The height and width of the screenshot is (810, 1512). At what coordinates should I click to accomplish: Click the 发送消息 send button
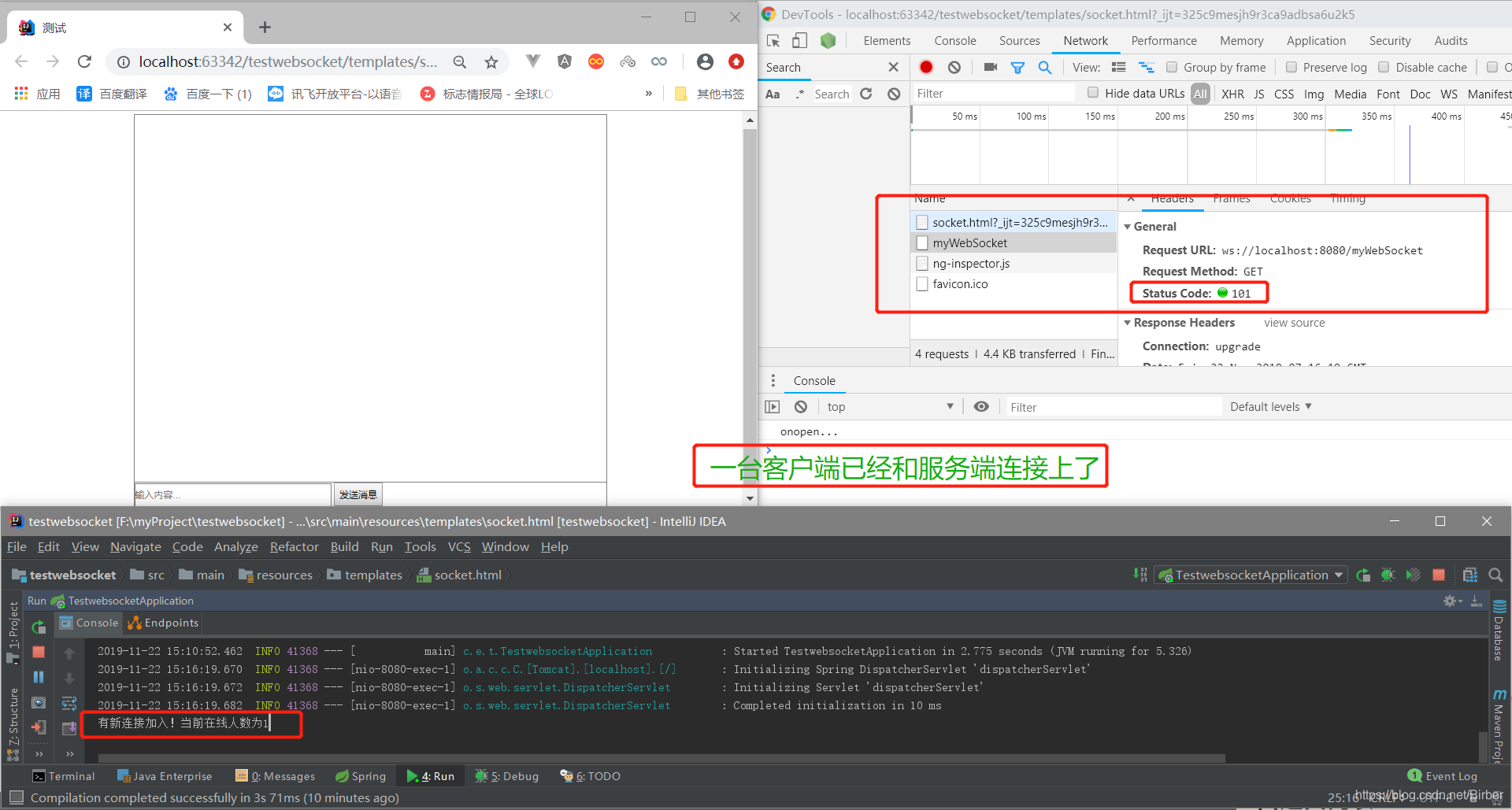[358, 494]
